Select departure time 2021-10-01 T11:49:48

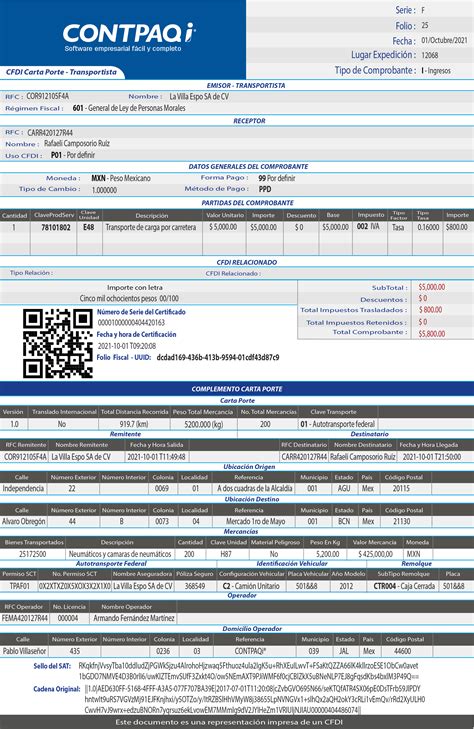(156, 457)
